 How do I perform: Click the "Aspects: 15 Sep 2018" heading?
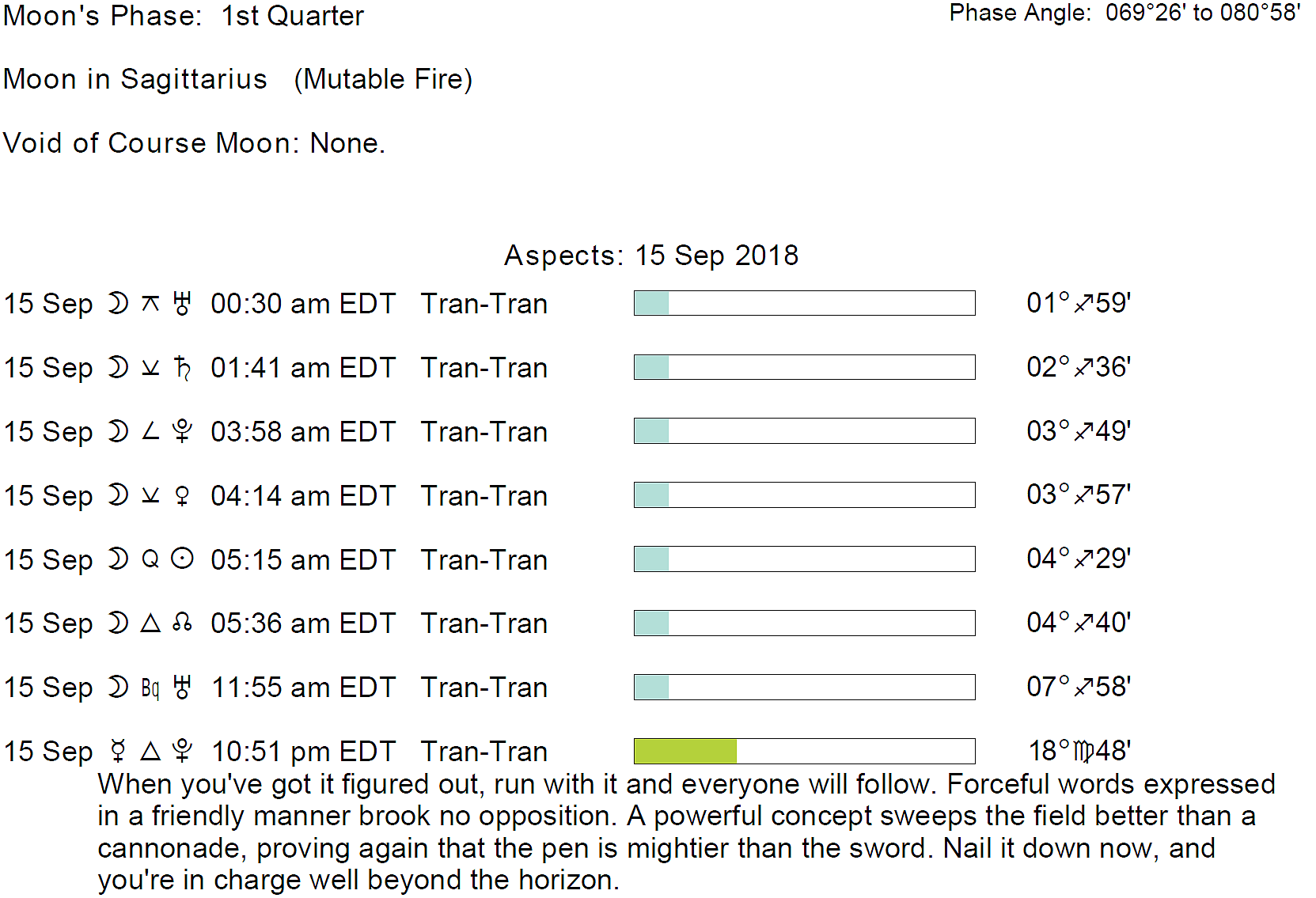[651, 256]
